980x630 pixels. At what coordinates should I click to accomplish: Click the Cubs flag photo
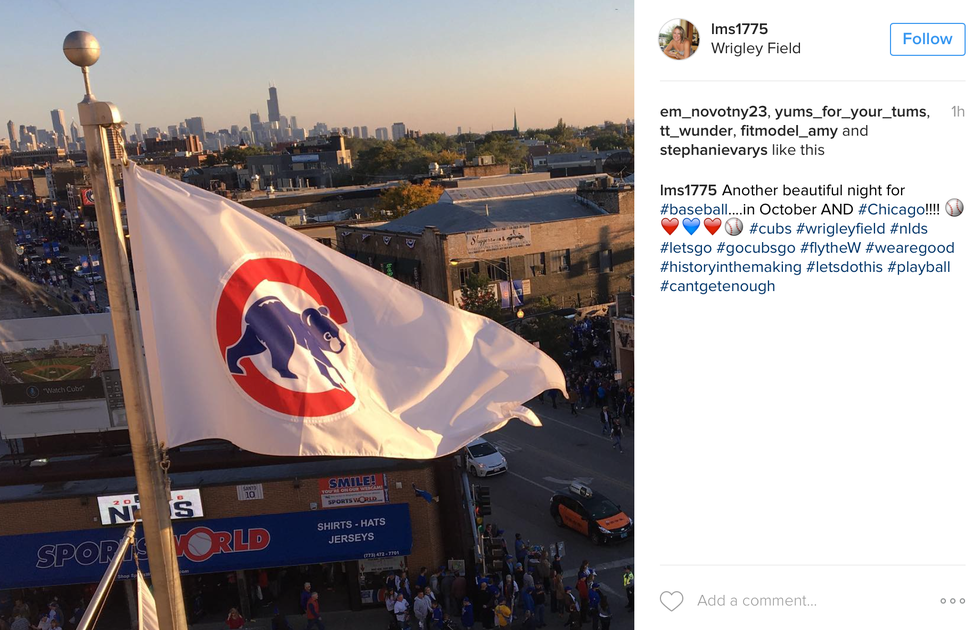[x=317, y=315]
